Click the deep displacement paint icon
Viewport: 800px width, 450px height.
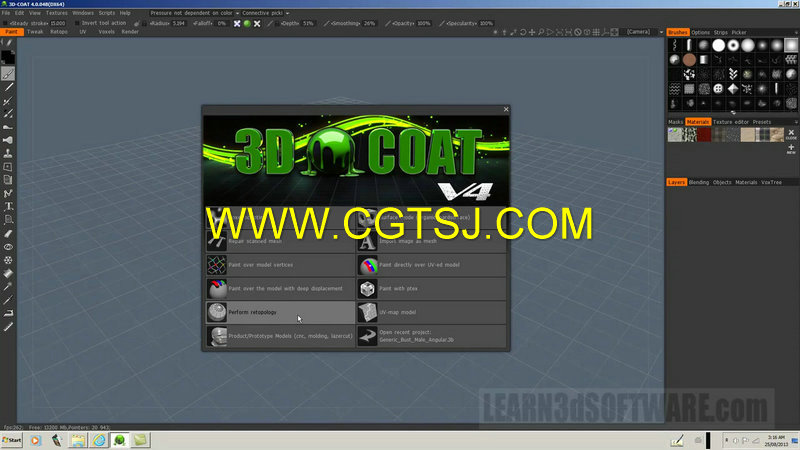[216, 289]
